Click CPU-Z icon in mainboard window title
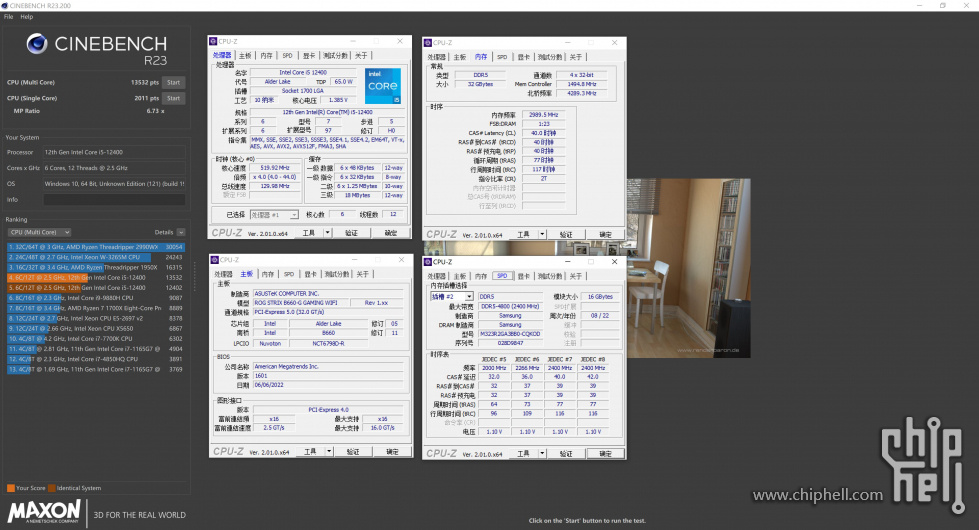979x530 pixels. pos(215,260)
